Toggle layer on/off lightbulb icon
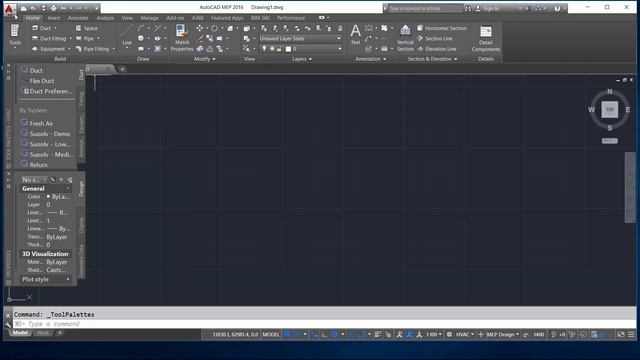Screen dimensions: 640x360 pos(264,49)
